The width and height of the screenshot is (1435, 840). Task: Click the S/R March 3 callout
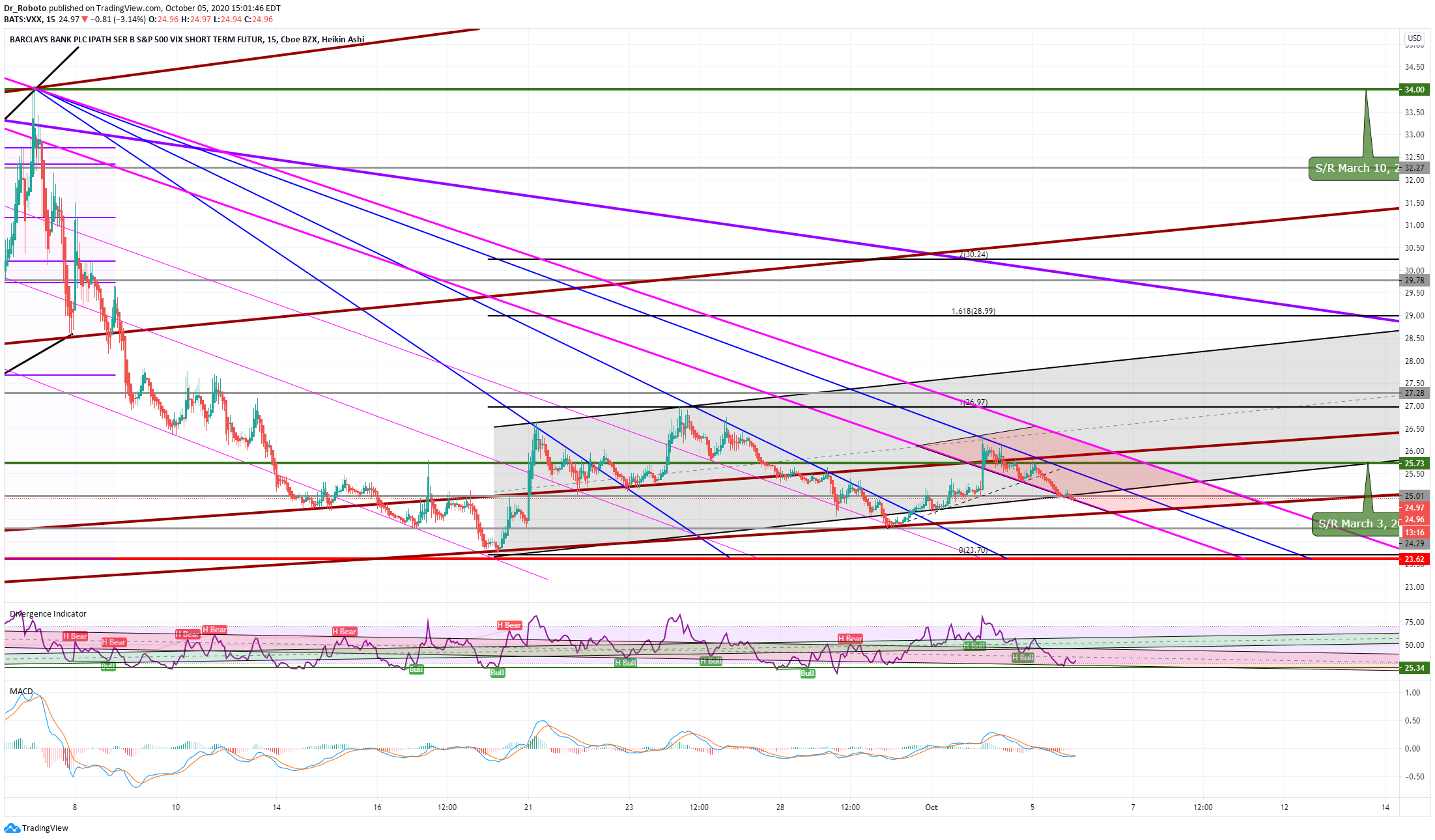(1356, 524)
